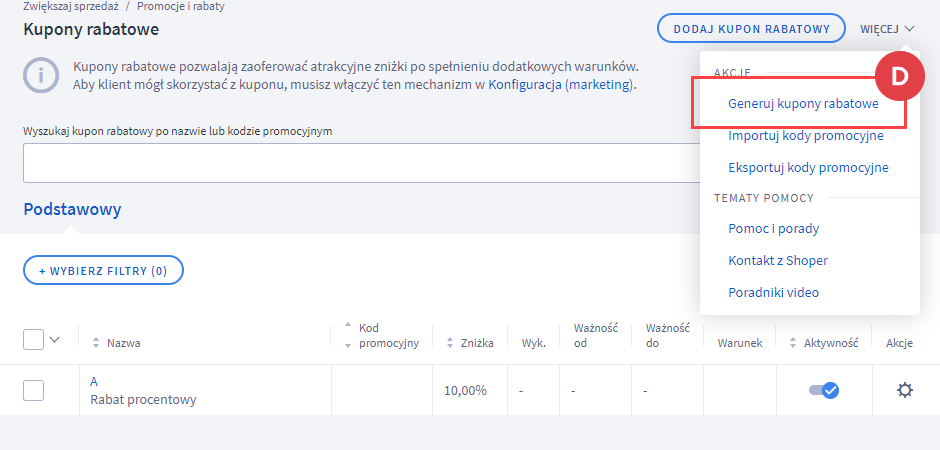Choose Eksportuj kody promocyjne
Image resolution: width=940 pixels, height=450 pixels.
coord(808,167)
